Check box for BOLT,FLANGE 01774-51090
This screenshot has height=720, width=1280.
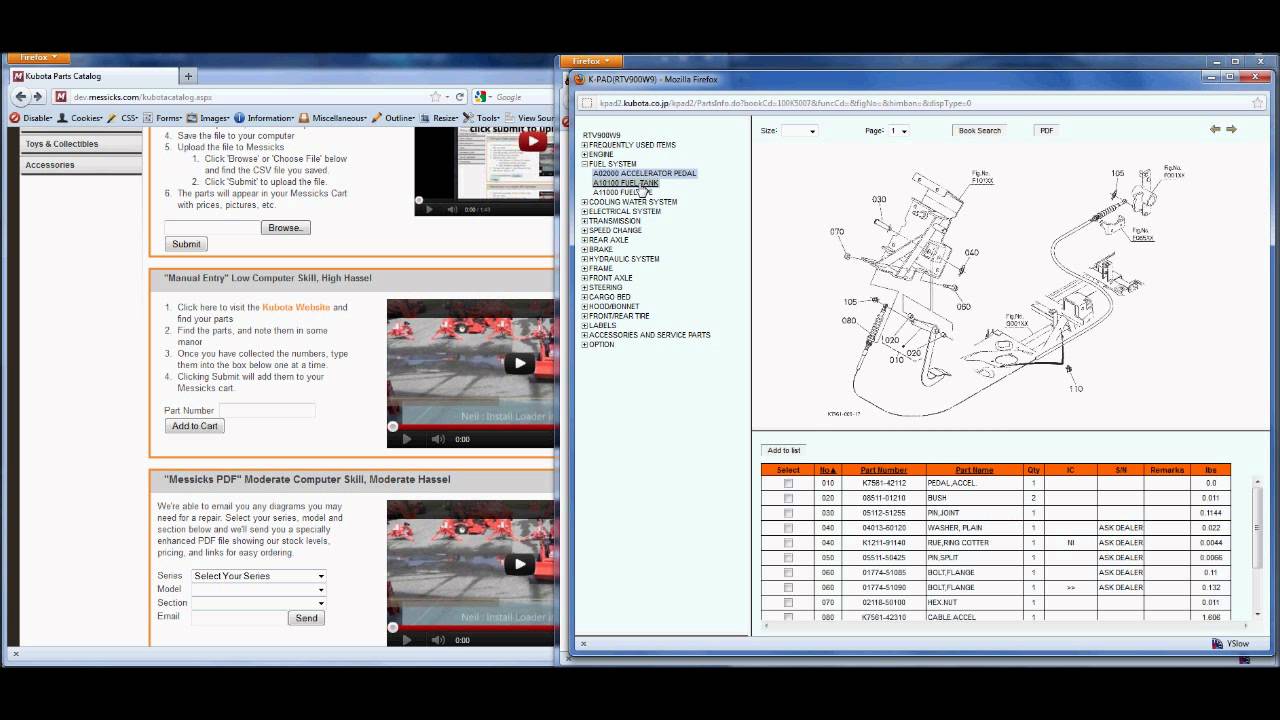point(788,588)
